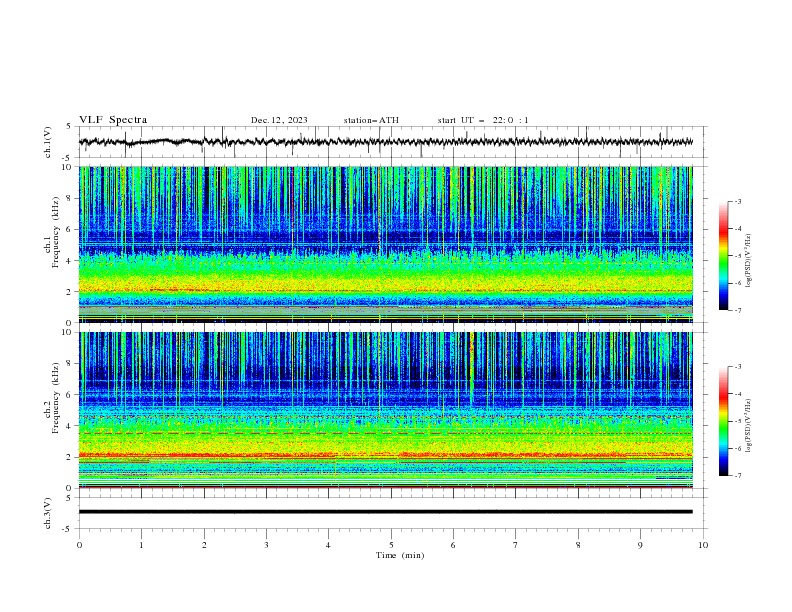This screenshot has height=612, width=792.
Task: Click the "start UT = 22:0 :1" header text
Action: click(x=483, y=120)
